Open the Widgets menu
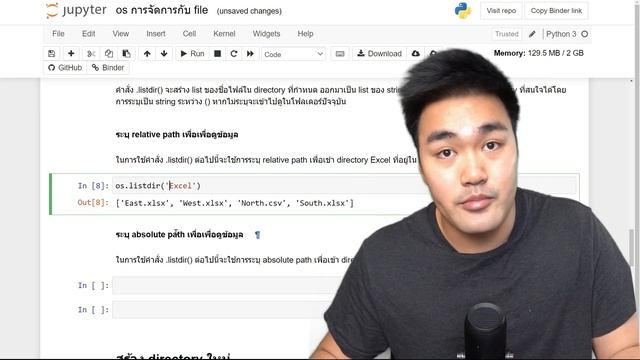Viewport: 640px width, 360px height. (266, 34)
